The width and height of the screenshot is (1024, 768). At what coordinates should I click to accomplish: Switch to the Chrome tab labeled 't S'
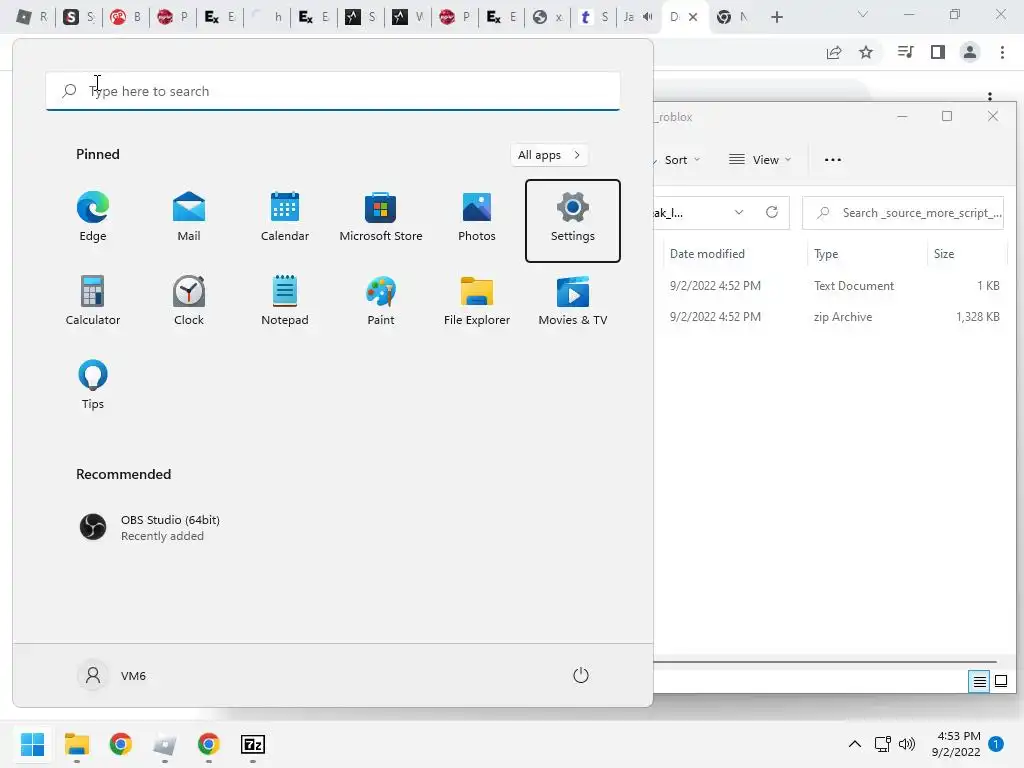(594, 17)
